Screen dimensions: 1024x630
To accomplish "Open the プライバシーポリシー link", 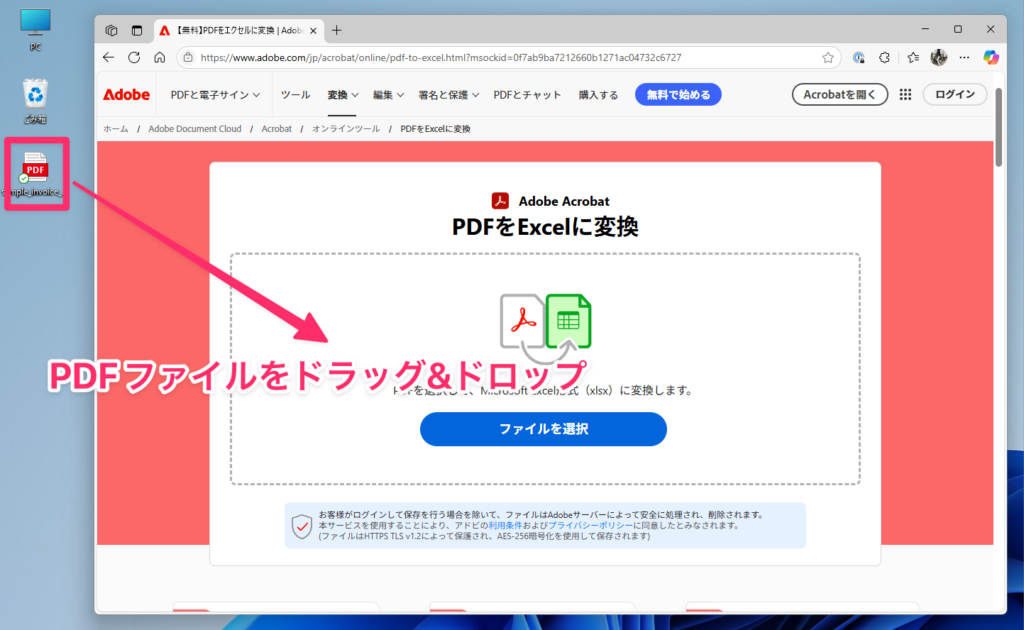I will pyautogui.click(x=590, y=526).
